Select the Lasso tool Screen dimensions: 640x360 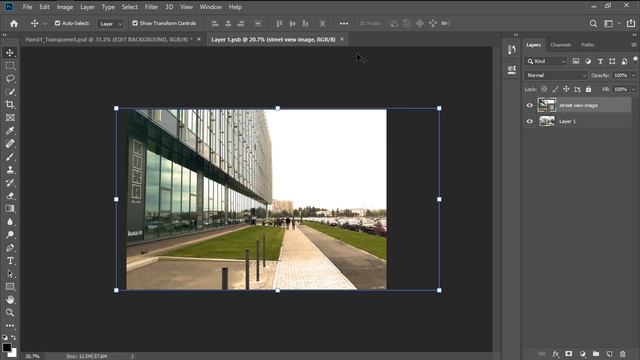[10, 78]
